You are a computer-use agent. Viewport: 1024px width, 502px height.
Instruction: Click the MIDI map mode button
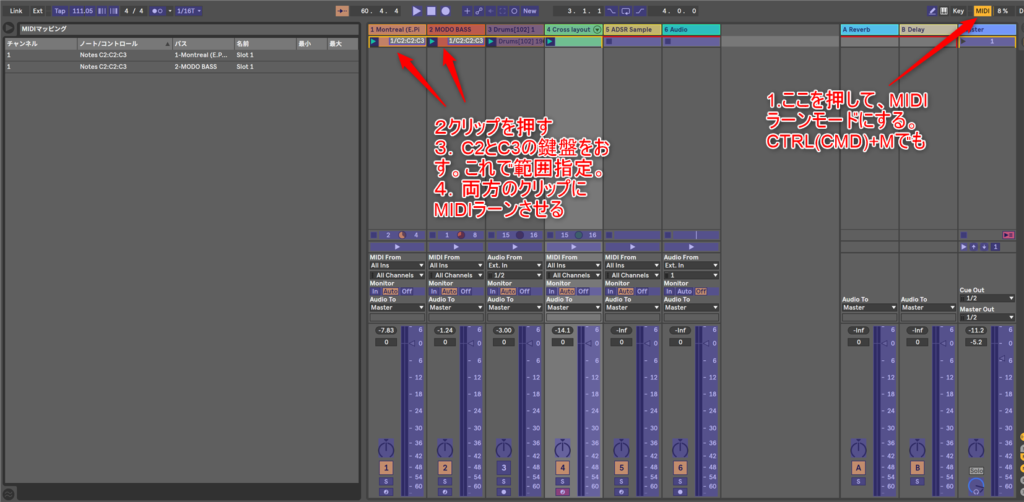coord(982,10)
